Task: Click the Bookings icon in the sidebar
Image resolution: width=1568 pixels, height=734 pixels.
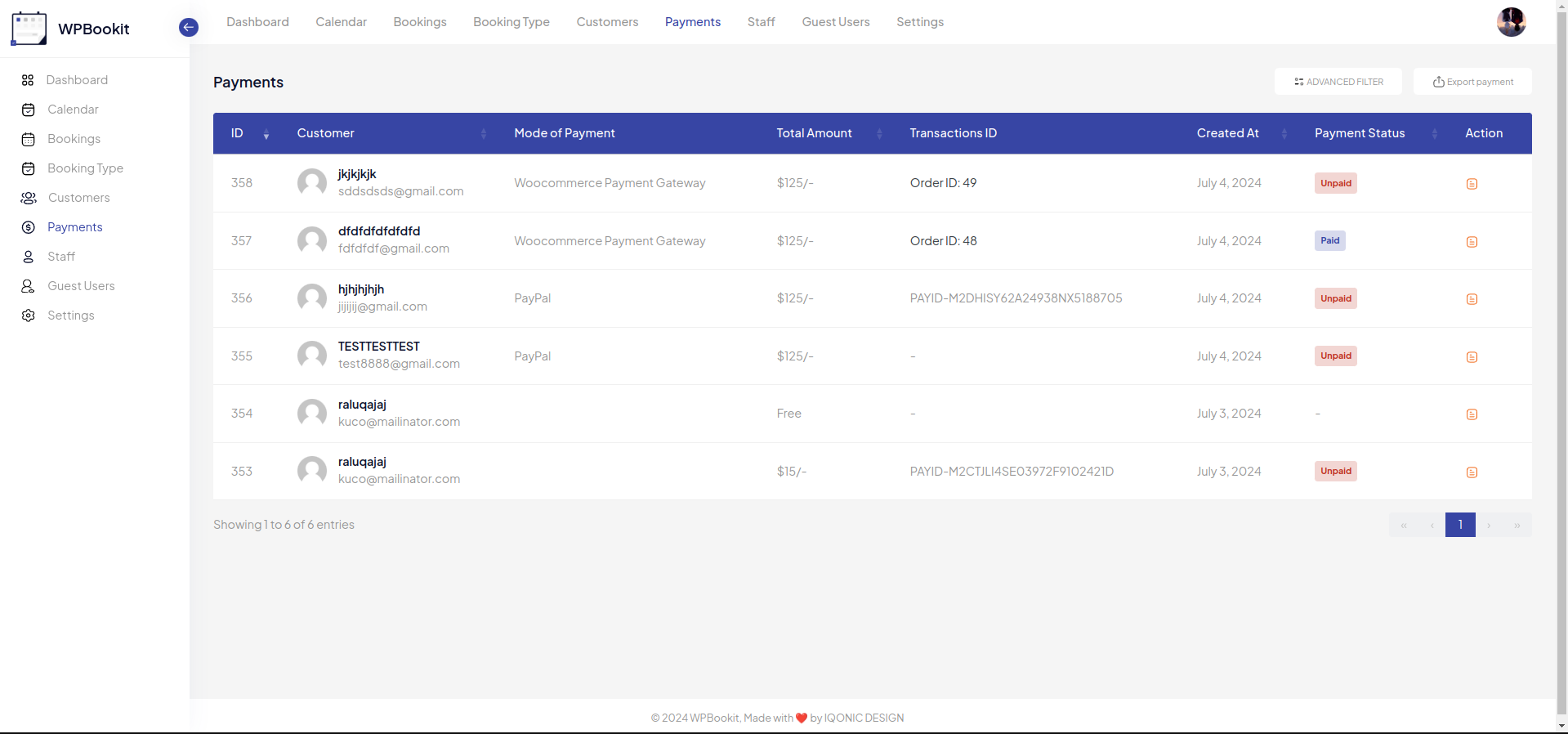Action: 28,139
